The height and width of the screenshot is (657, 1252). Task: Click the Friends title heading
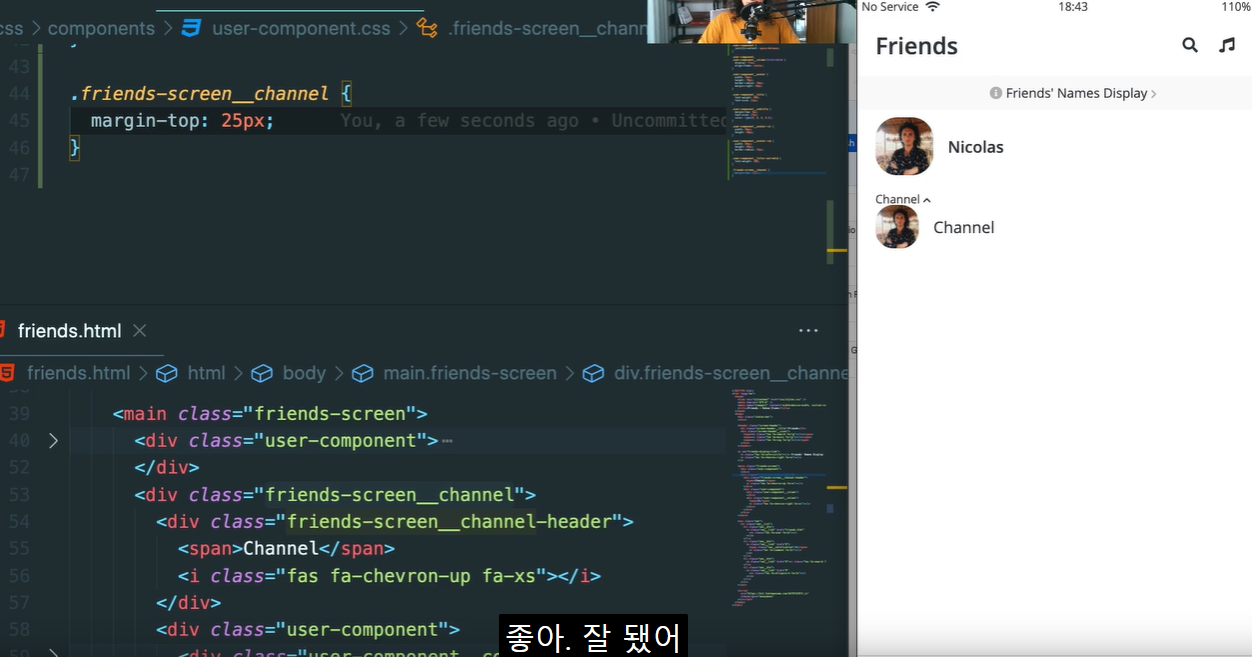[x=917, y=46]
